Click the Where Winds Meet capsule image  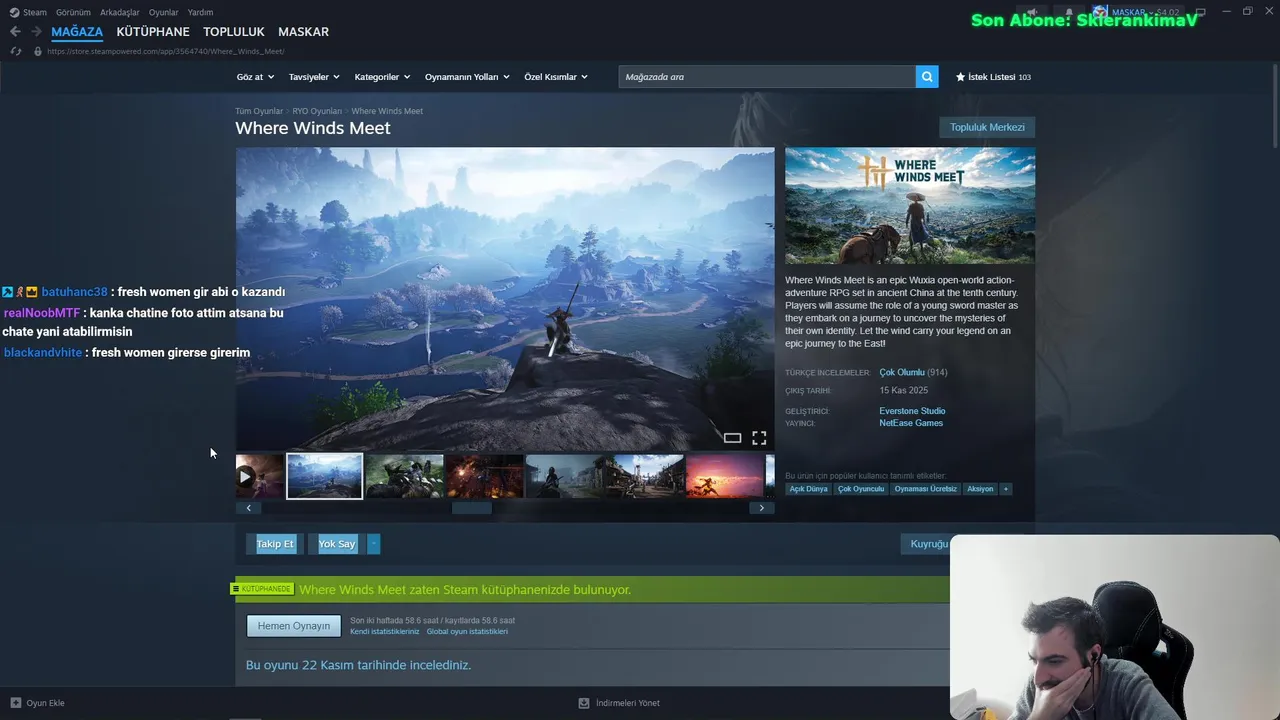910,206
